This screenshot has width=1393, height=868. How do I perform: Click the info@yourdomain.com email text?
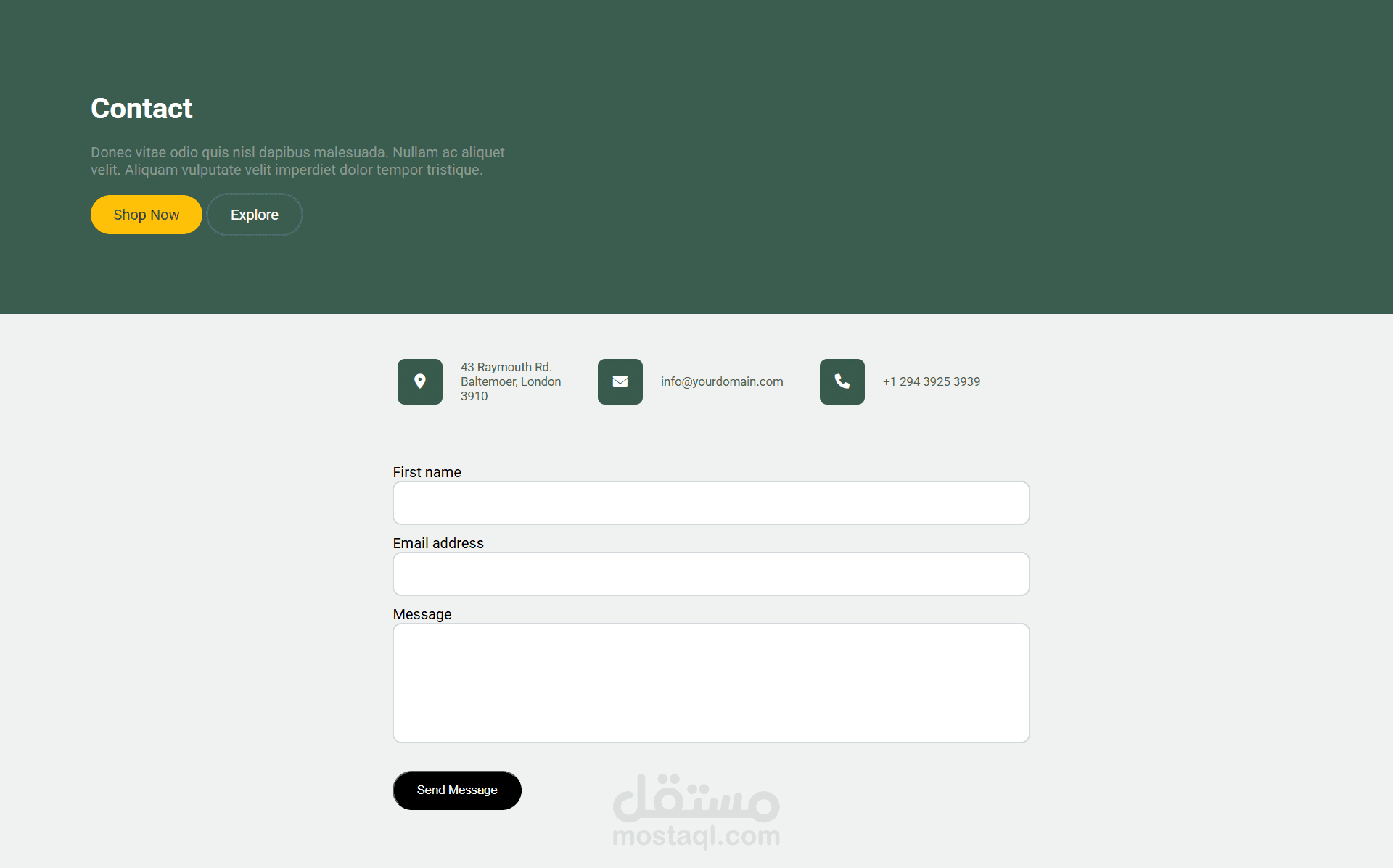(721, 381)
